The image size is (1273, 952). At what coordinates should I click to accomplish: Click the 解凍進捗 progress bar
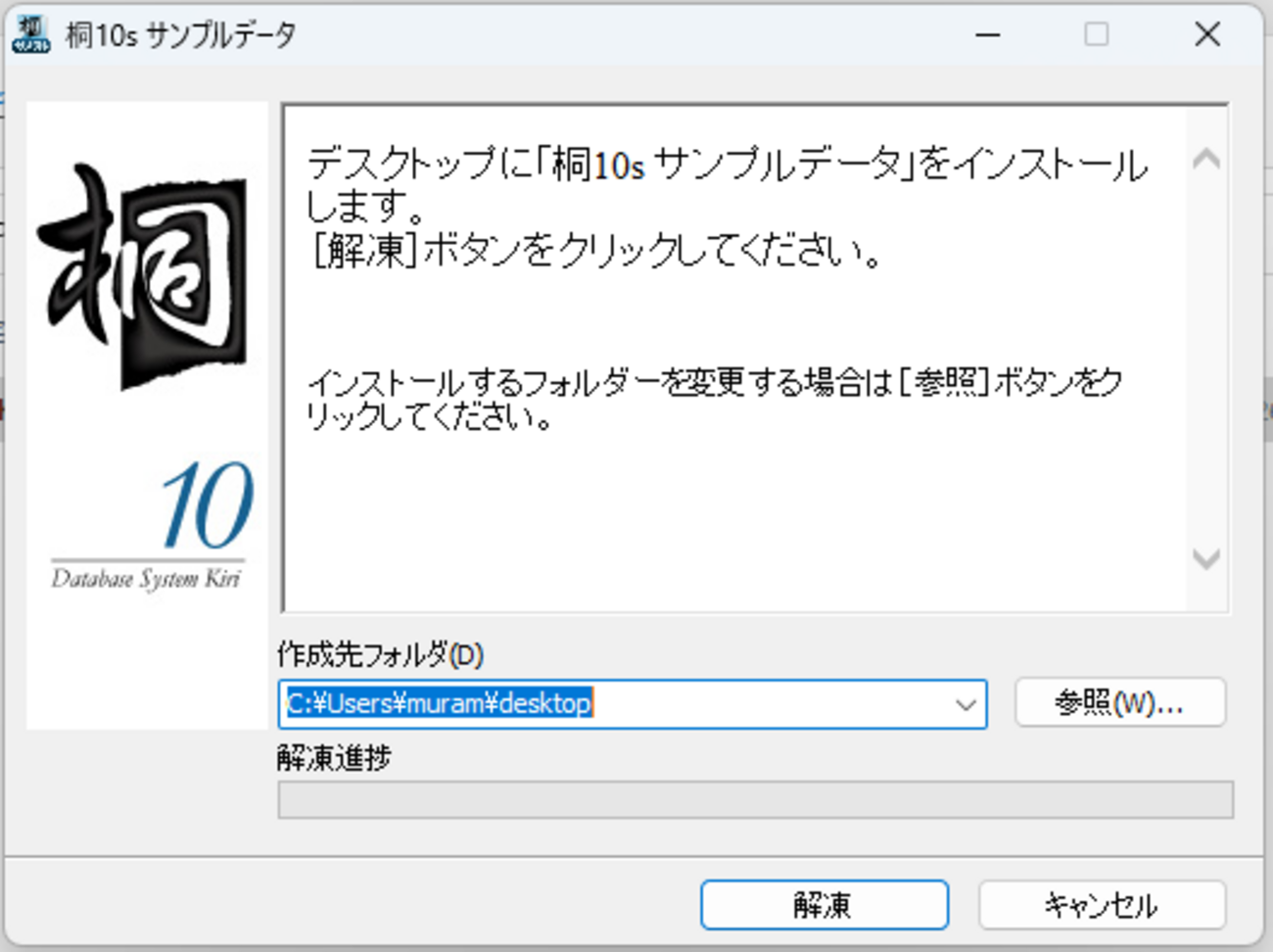[x=756, y=799]
